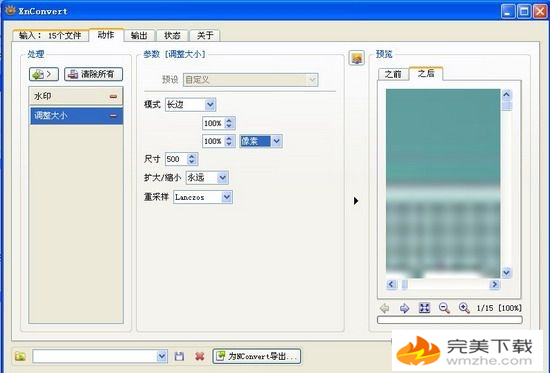550x373 pixels.
Task: Minimize the XnConvert window
Action: point(508,12)
